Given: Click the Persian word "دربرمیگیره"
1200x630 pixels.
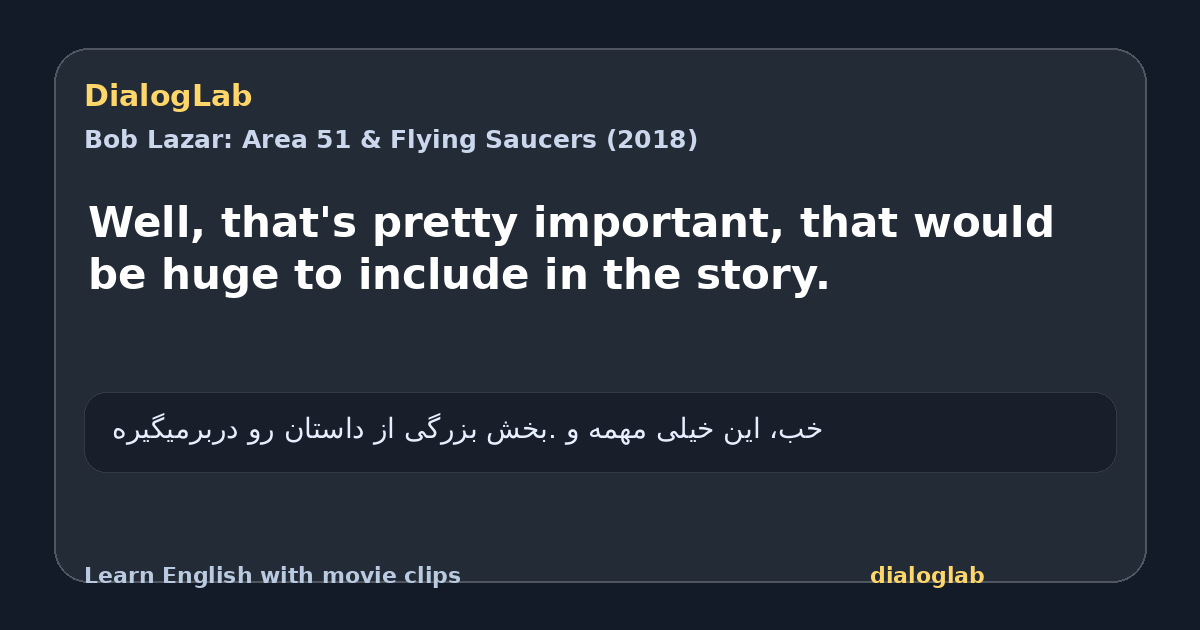Looking at the screenshot, I should 176,430.
